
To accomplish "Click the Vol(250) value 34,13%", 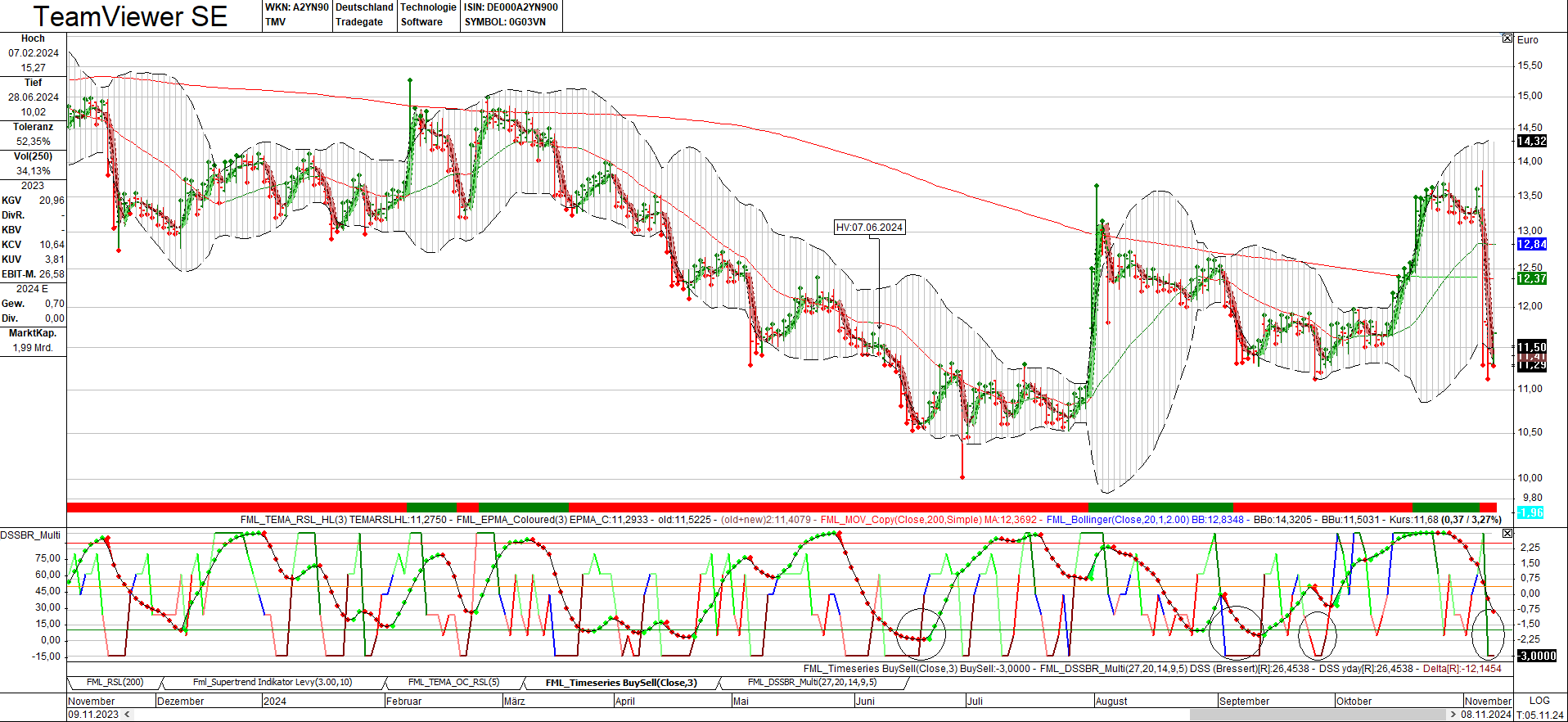I will 34,171.
